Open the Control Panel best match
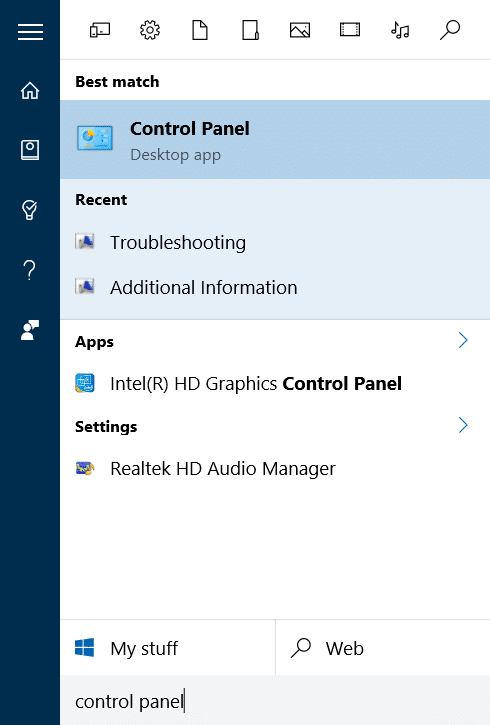490x725 pixels. (275, 140)
